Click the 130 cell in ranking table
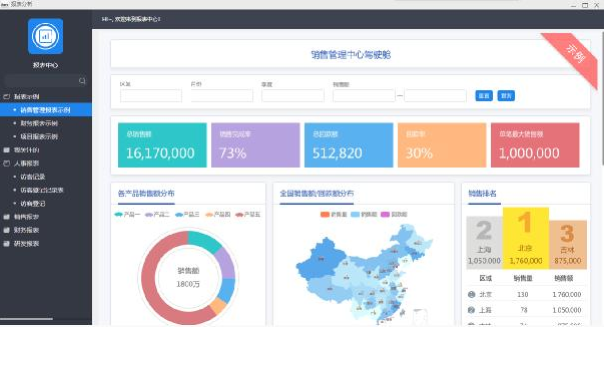Image resolution: width=604 pixels, height=375 pixels. 523,295
